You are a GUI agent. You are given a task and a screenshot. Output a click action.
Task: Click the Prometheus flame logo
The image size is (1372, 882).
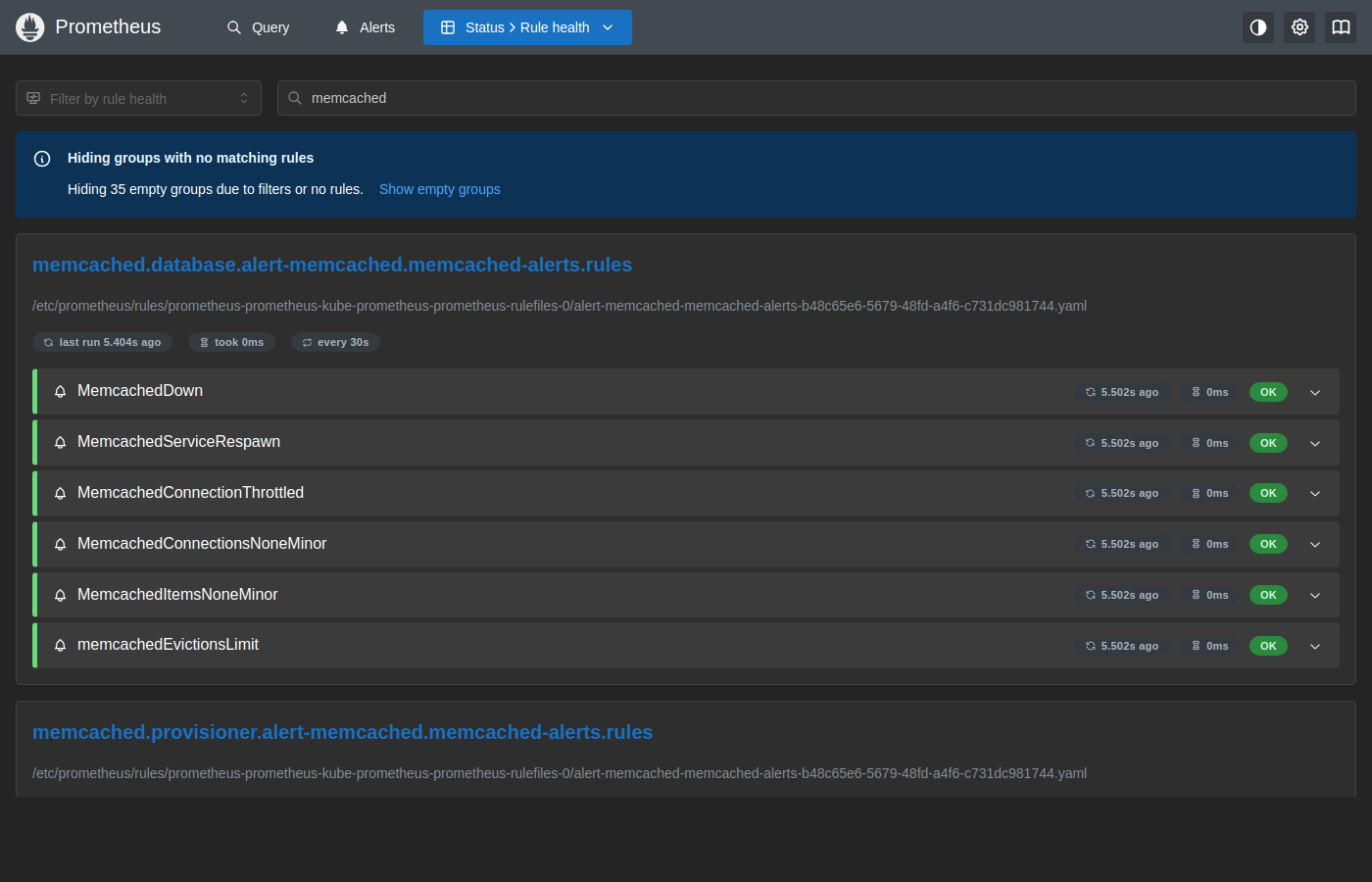(30, 27)
